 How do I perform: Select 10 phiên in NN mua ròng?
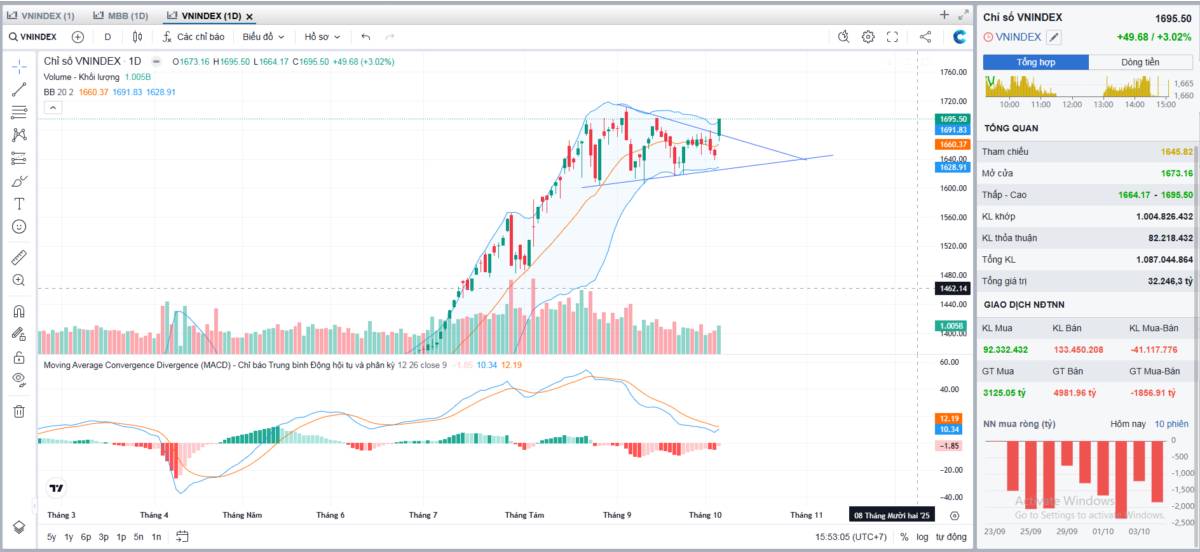[x=1171, y=425]
